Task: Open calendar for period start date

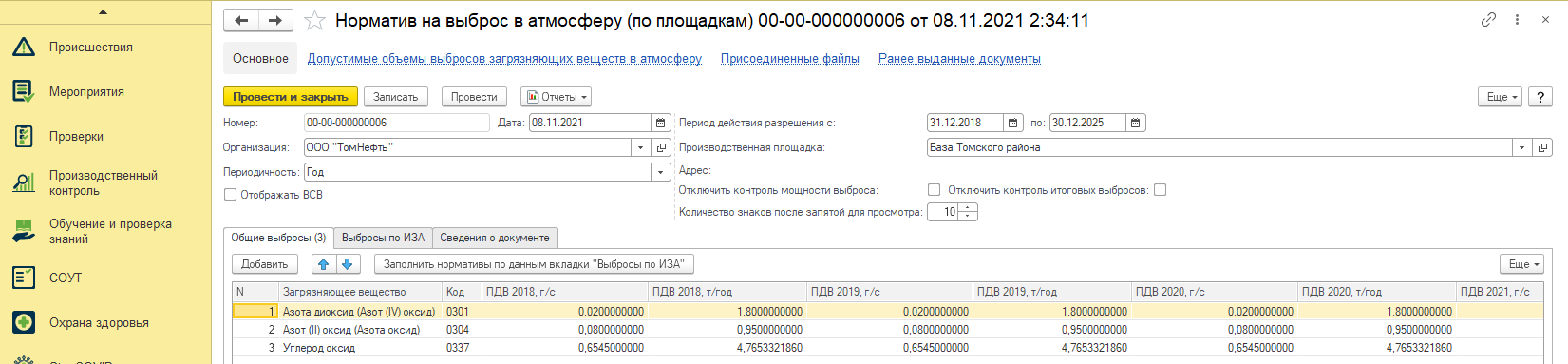Action: click(x=1012, y=123)
